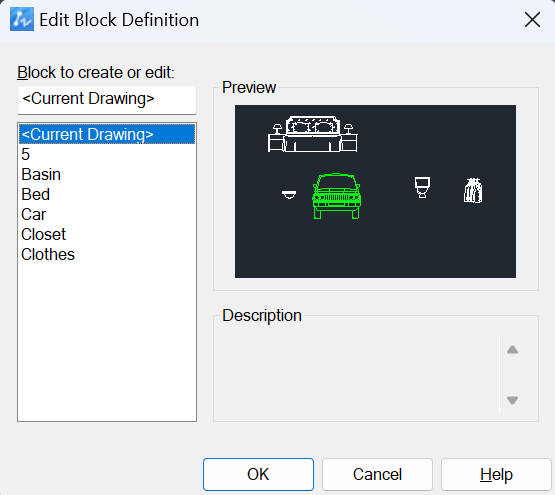Choose the Clothes block
Screen dimensions: 555x495
click(x=107, y=254)
